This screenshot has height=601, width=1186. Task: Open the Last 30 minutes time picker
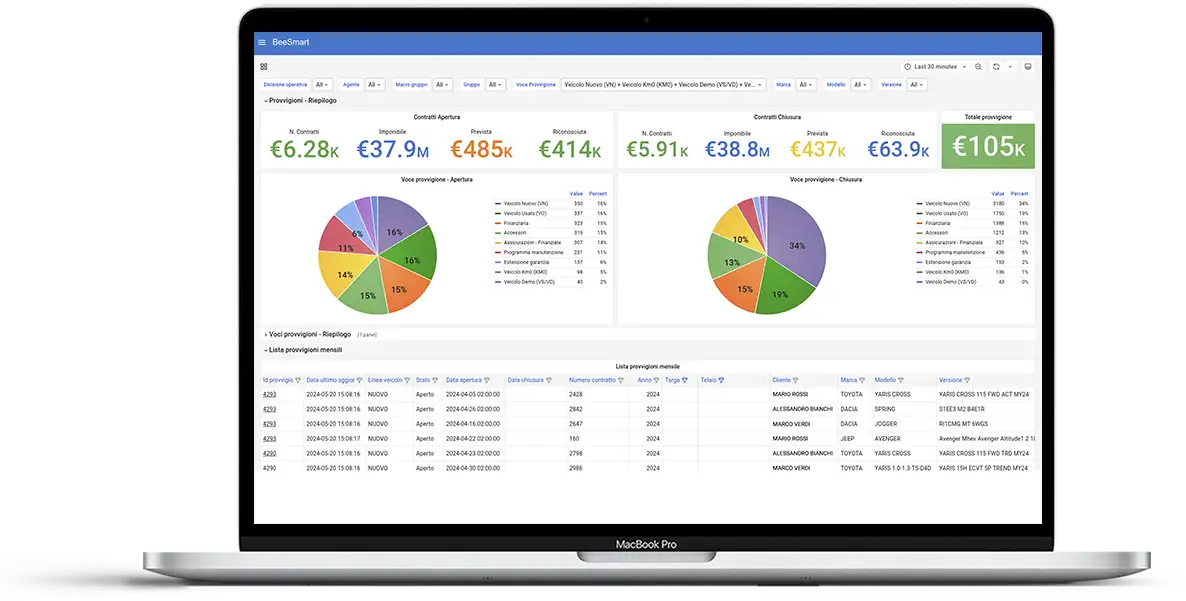click(936, 67)
